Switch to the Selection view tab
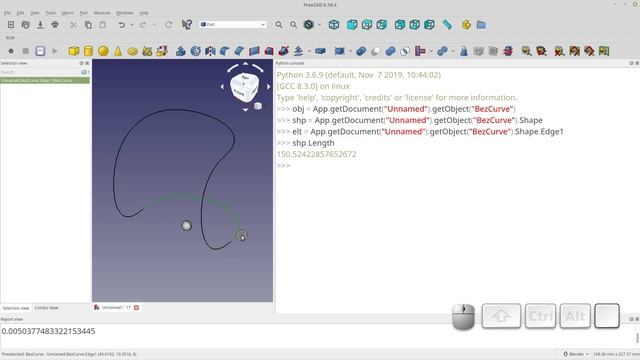 16,308
